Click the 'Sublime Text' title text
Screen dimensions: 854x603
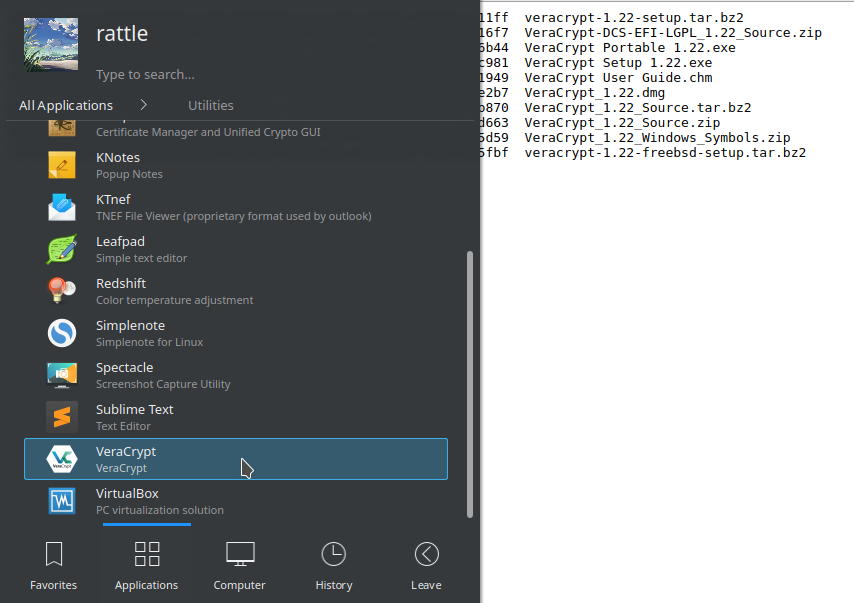pyautogui.click(x=135, y=410)
